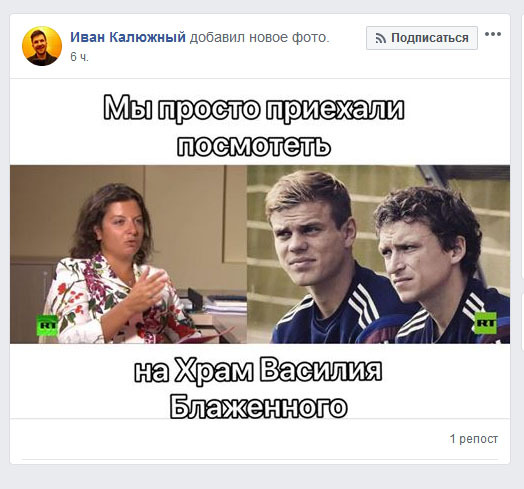Click the woman's gesturing hands in photo
The height and width of the screenshot is (489, 524).
(147, 288)
